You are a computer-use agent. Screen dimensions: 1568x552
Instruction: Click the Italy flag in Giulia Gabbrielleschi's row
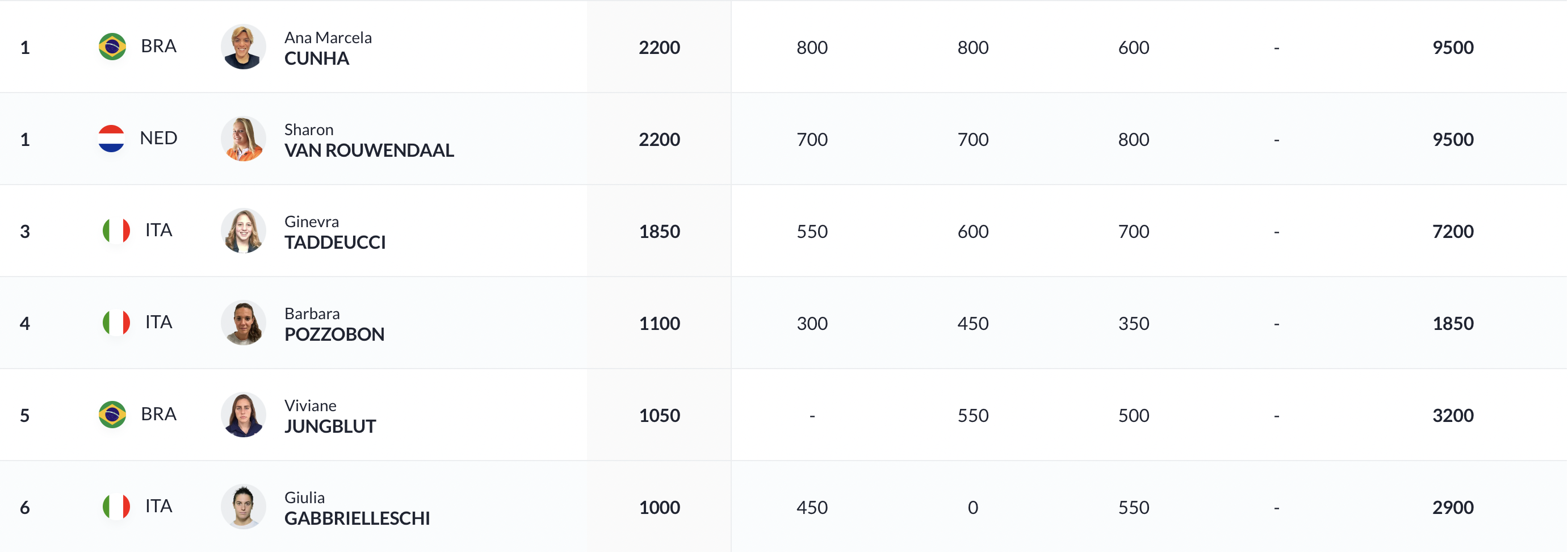(116, 507)
